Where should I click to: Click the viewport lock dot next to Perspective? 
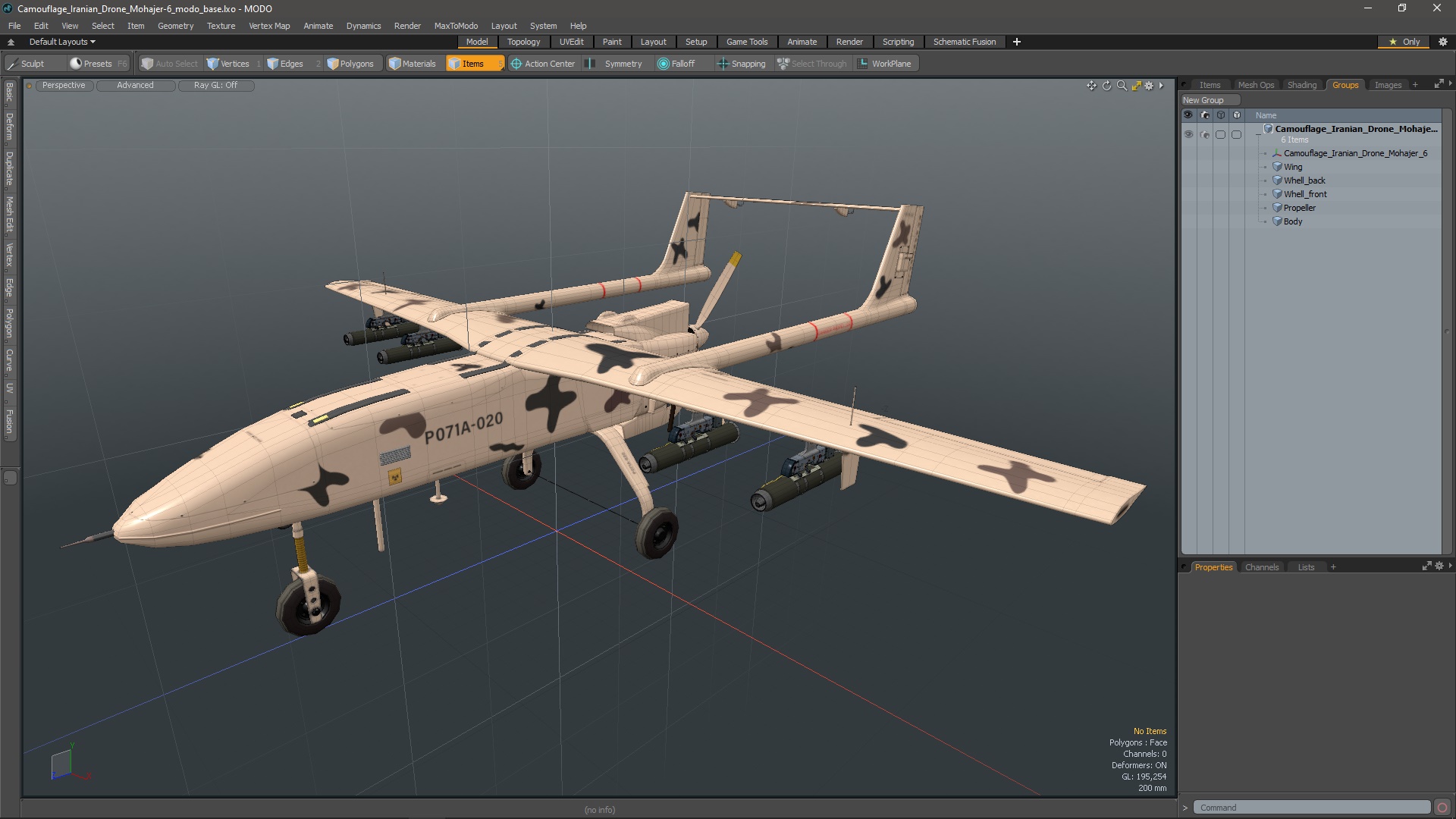click(29, 86)
